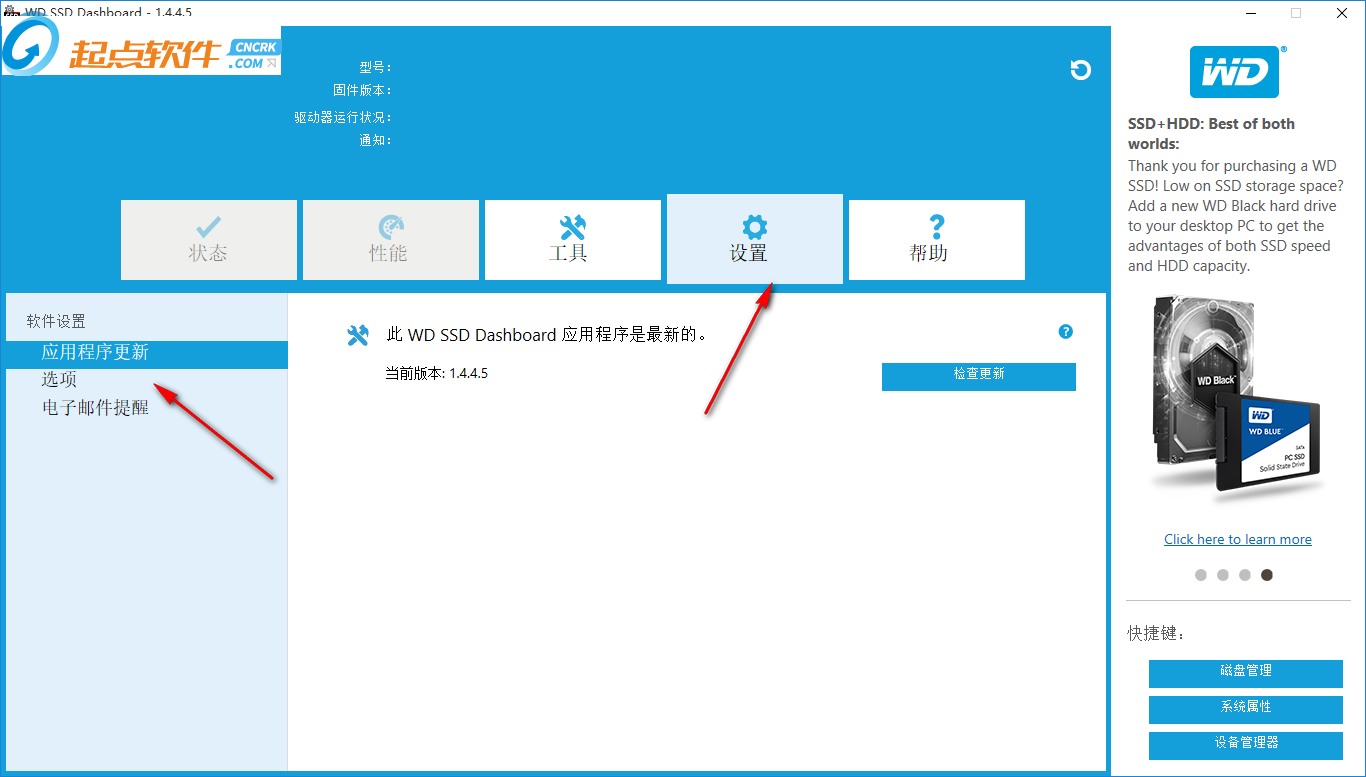
Task: Go to the 帮助 (Help) tab
Action: (x=937, y=240)
